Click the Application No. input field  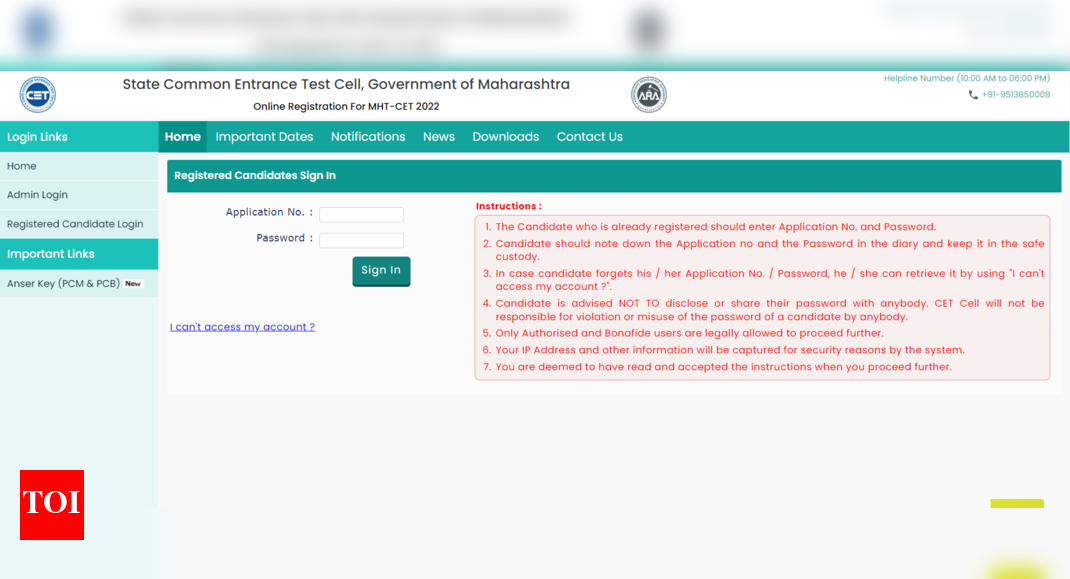point(361,213)
